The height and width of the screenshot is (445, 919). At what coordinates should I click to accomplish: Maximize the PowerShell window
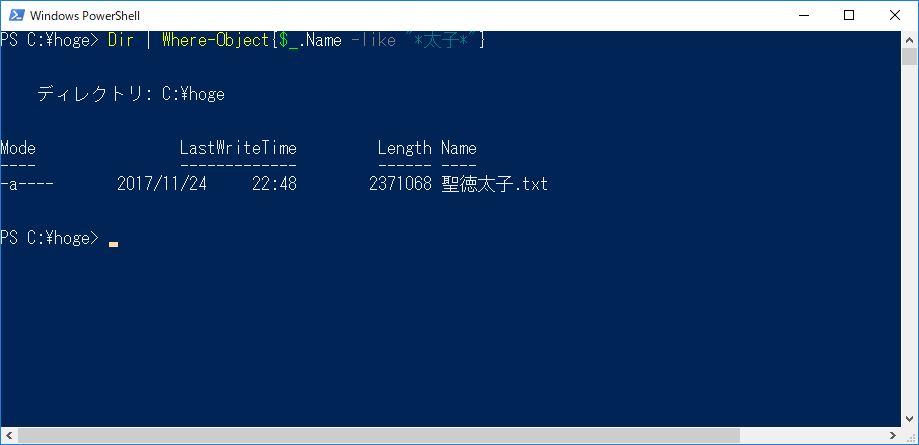848,15
